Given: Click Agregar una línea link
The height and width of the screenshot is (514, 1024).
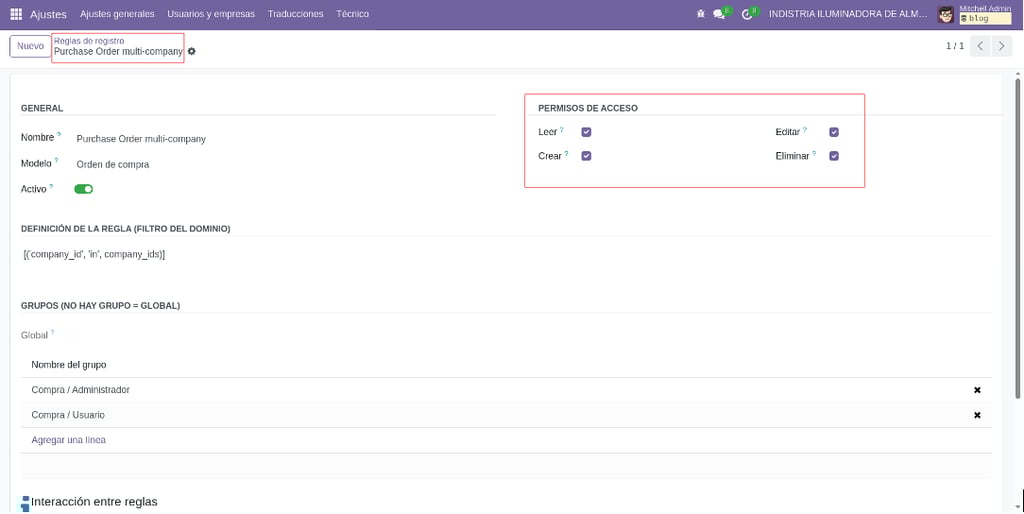Looking at the screenshot, I should coord(69,440).
